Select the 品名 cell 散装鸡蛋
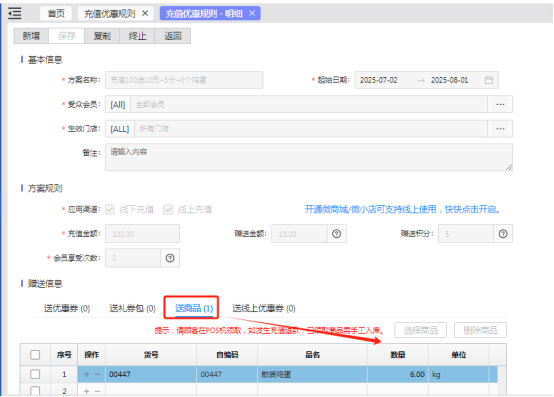 click(x=313, y=374)
